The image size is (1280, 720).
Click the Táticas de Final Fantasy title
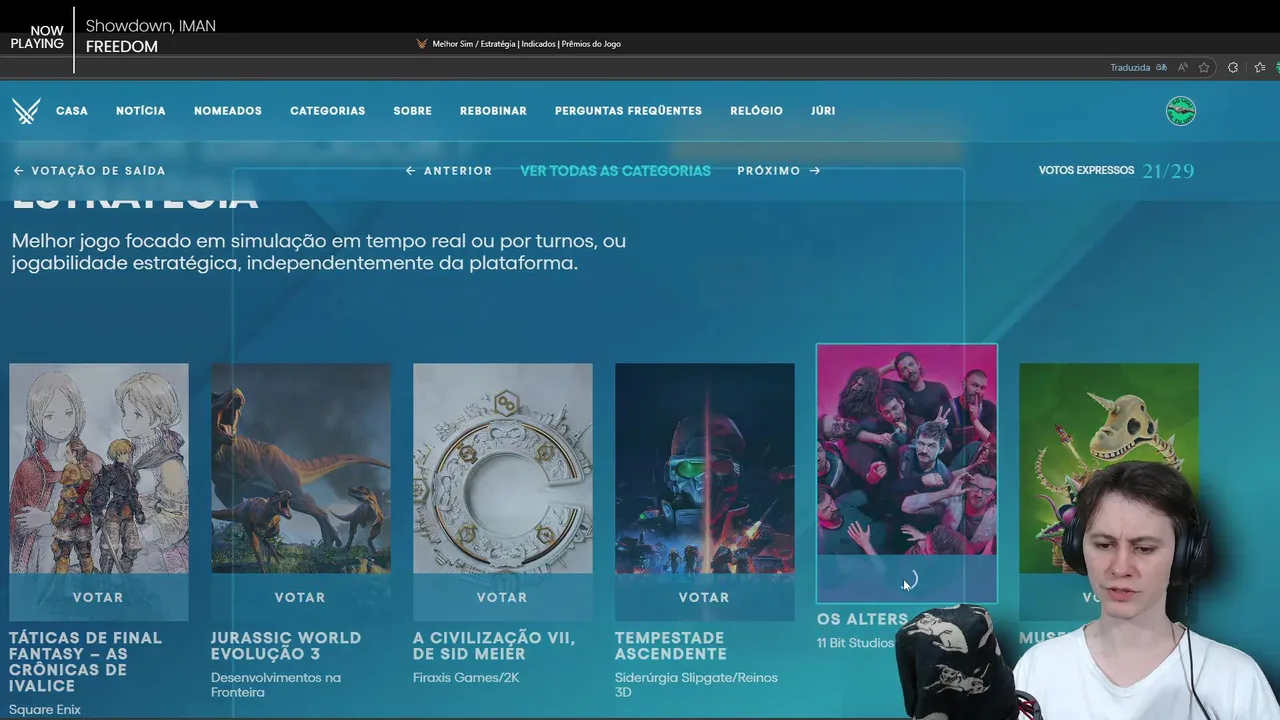[85, 662]
